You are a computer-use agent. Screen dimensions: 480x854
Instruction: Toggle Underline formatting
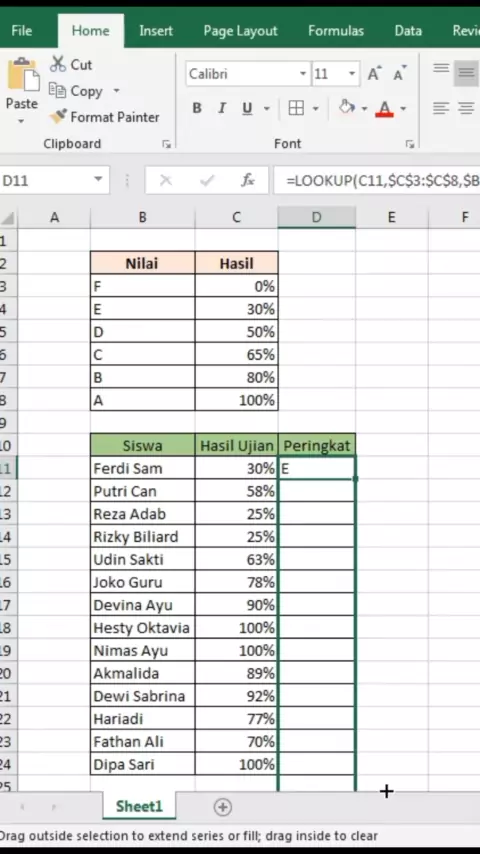247,108
